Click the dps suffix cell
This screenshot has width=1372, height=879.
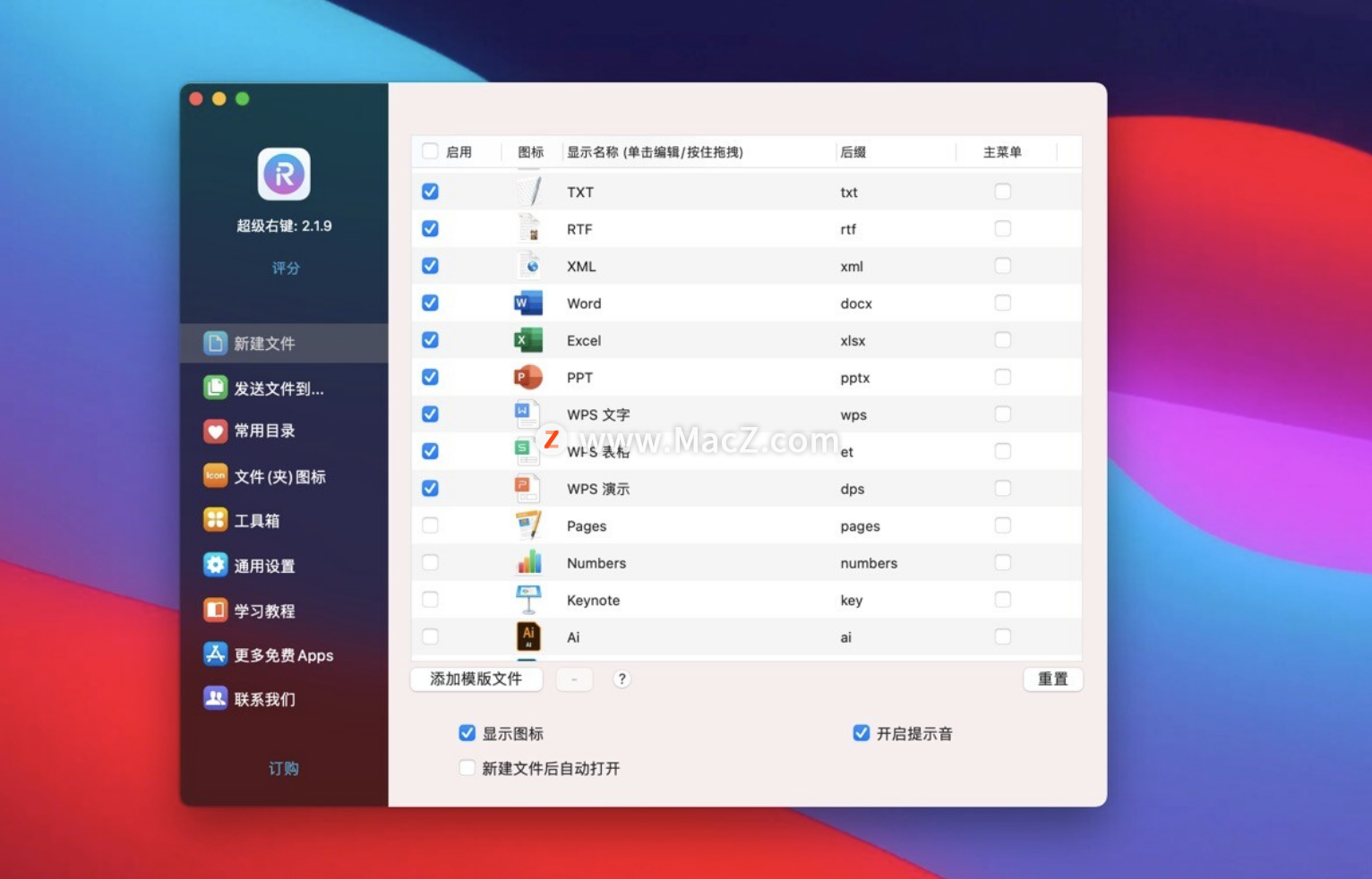[853, 489]
